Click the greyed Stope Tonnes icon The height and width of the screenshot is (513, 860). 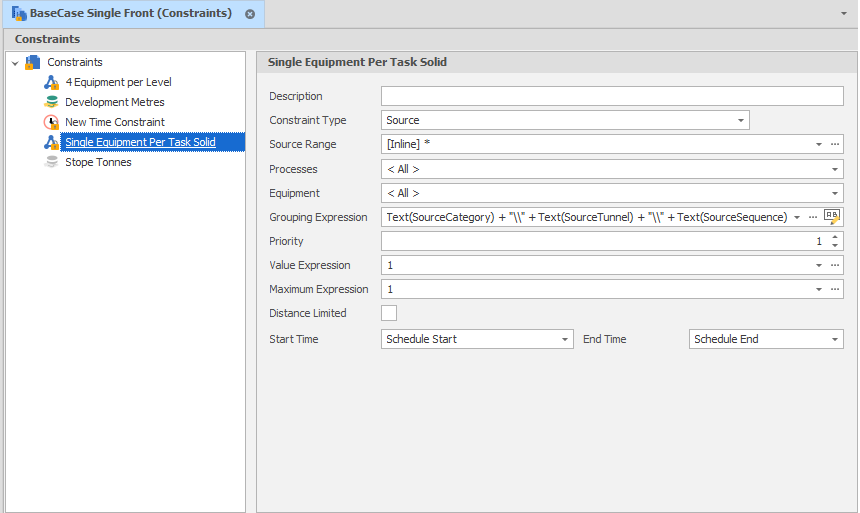[x=51, y=163]
